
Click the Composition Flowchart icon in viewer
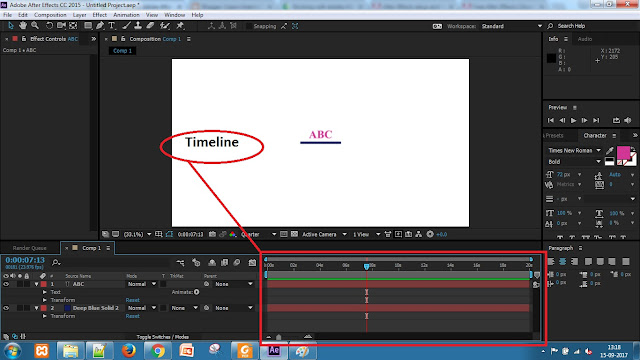coord(419,234)
